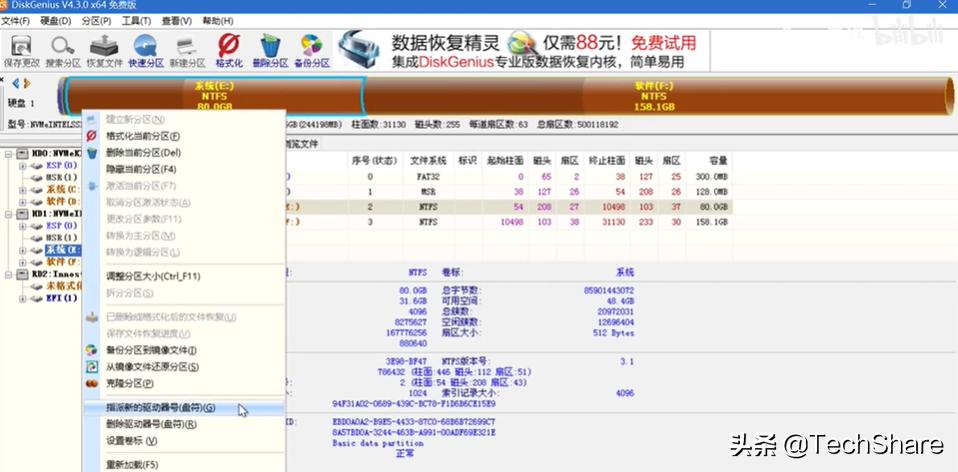The image size is (958, 472).
Task: Click the icon beside 备份分区到镜像文件
Action: [92, 350]
